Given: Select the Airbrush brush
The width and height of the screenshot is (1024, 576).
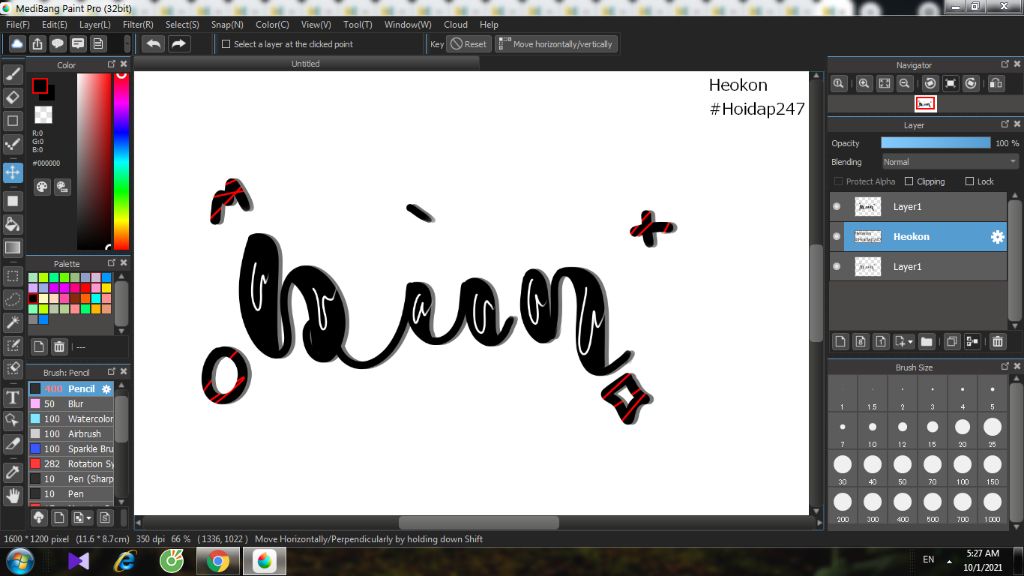Looking at the screenshot, I should click(71, 434).
